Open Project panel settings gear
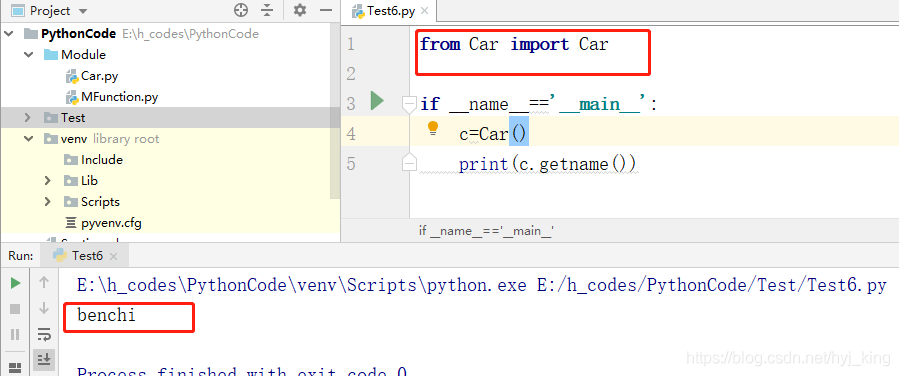 click(x=300, y=10)
